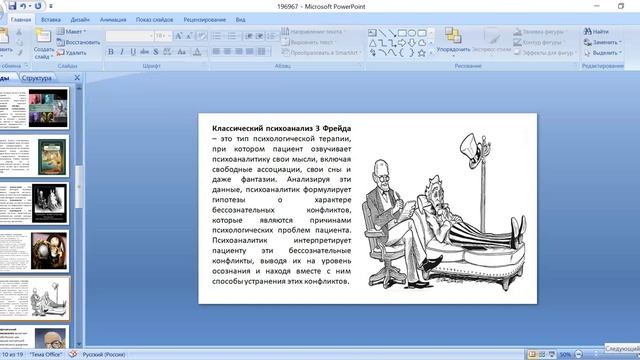The height and width of the screenshot is (360, 640).
Task: Redo the action in the quick access toolbar
Action: 38,6
